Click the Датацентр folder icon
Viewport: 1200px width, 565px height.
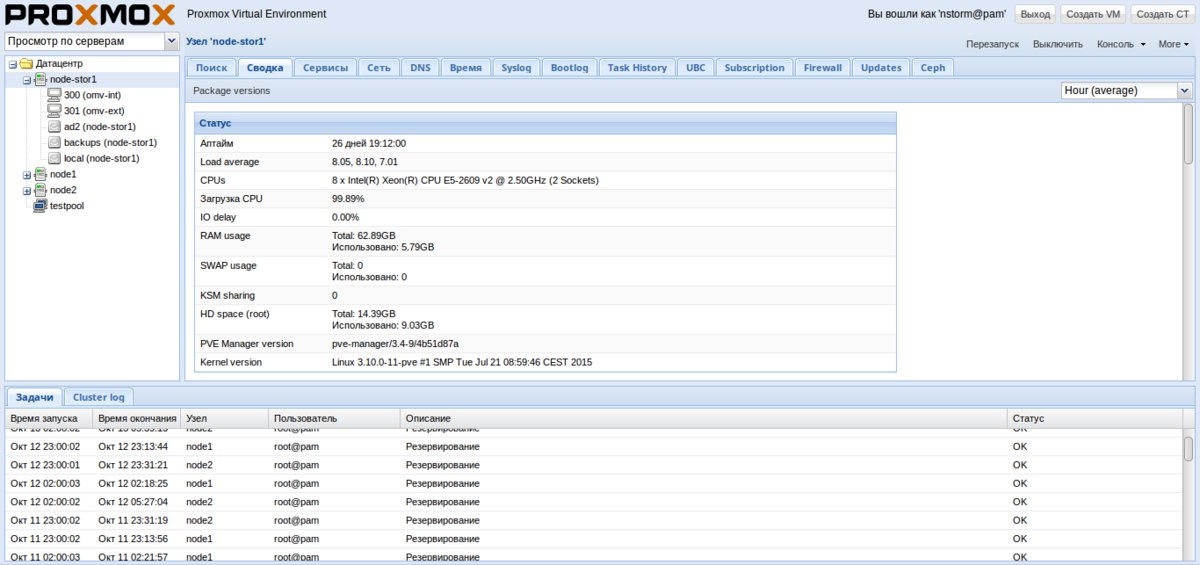click(26, 64)
